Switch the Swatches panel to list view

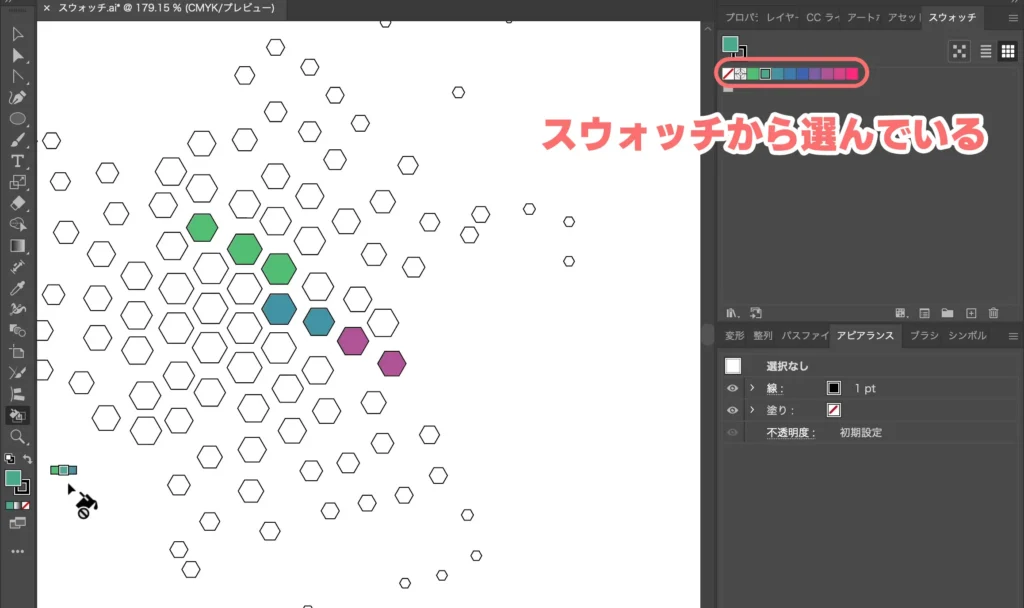point(985,52)
